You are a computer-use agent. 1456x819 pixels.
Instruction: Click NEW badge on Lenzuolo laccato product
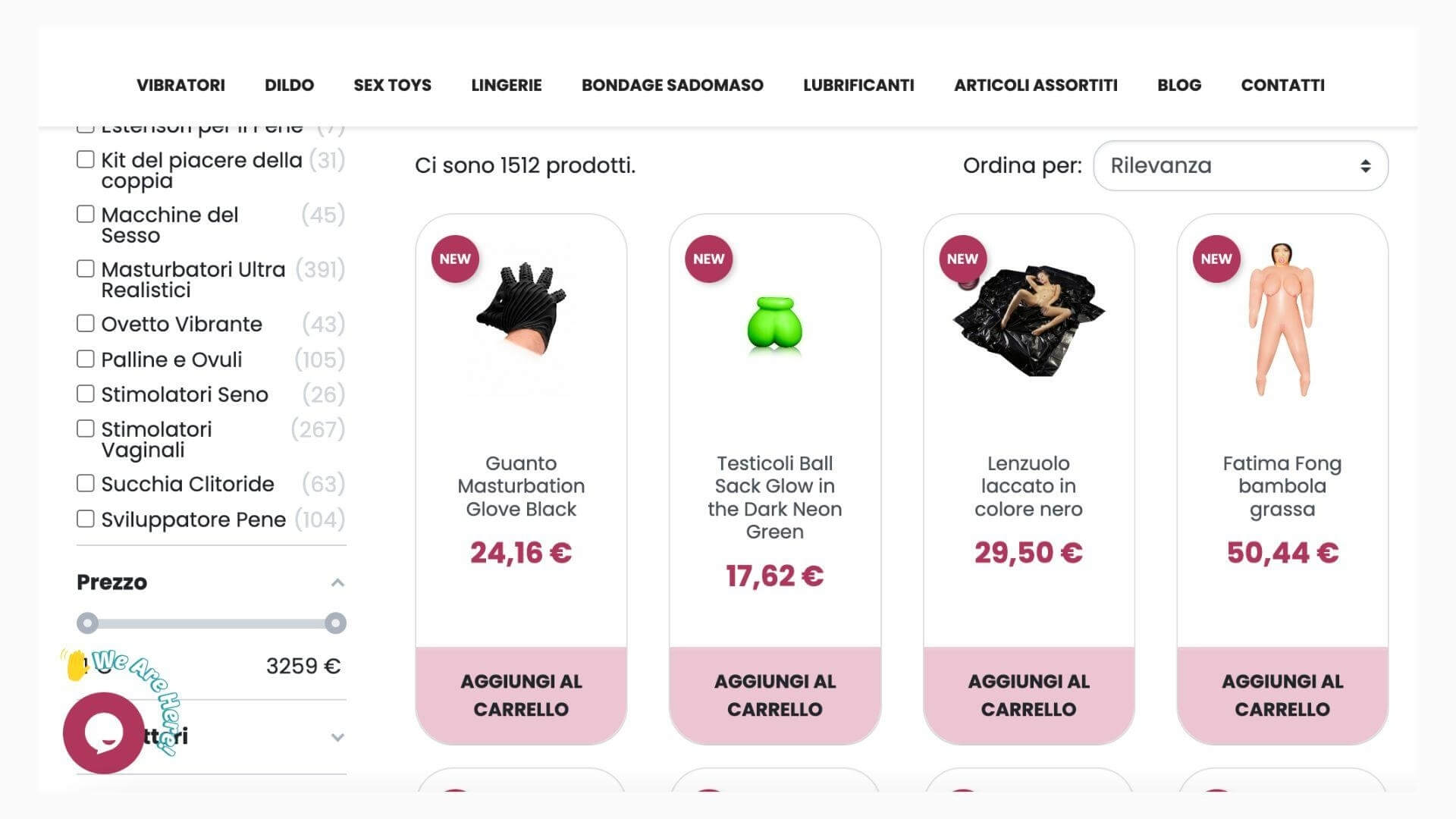(962, 259)
